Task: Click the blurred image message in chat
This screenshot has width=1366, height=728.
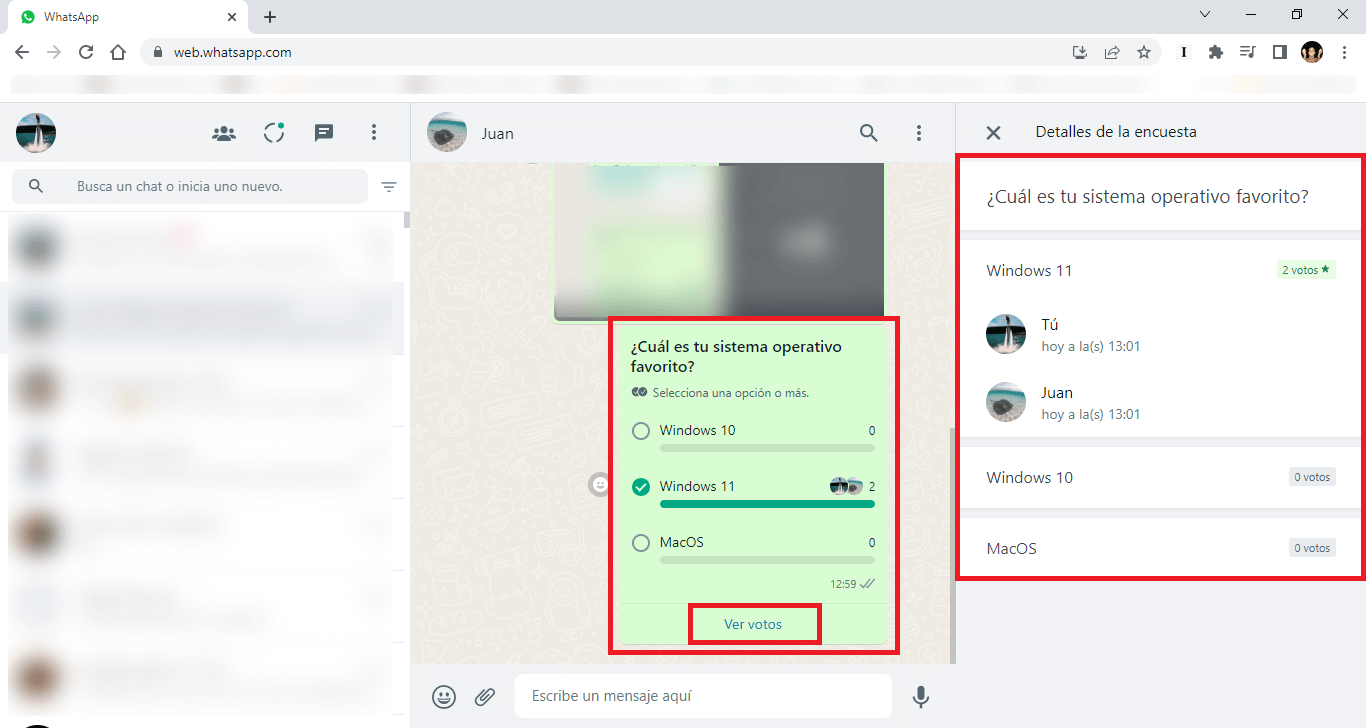Action: point(719,242)
